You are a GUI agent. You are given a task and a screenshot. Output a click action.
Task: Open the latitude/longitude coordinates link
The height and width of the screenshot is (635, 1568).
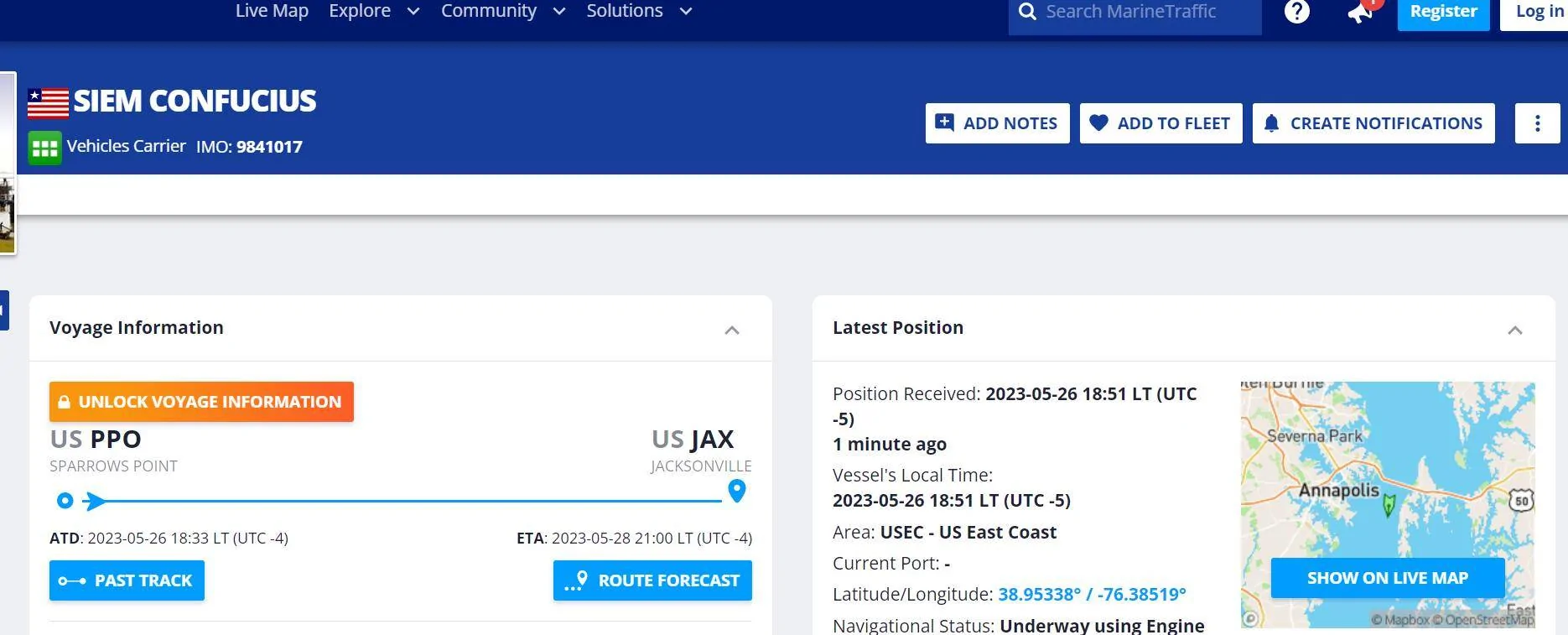pos(1092,595)
